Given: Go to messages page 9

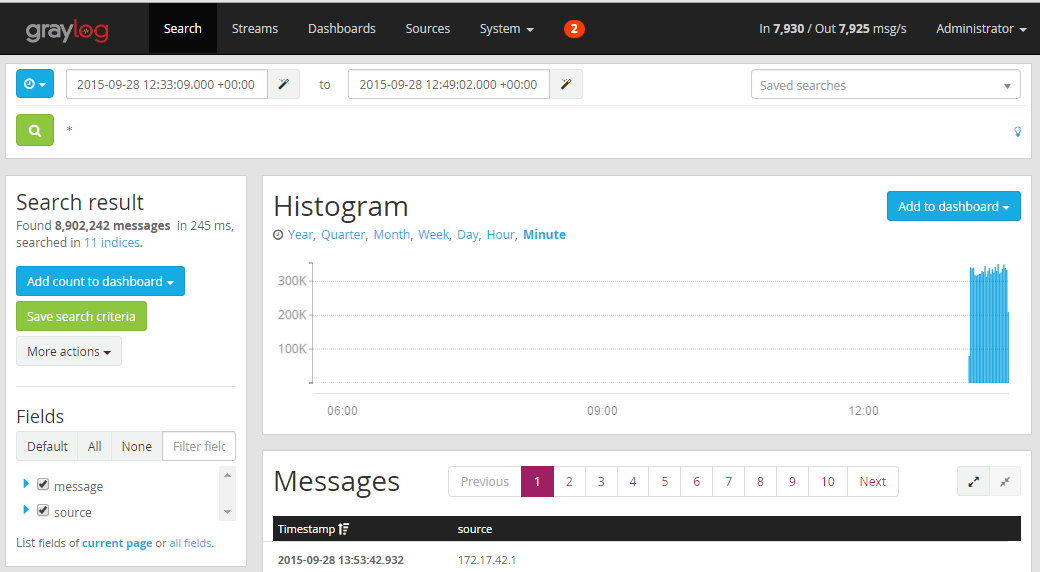Looking at the screenshot, I should (x=792, y=482).
